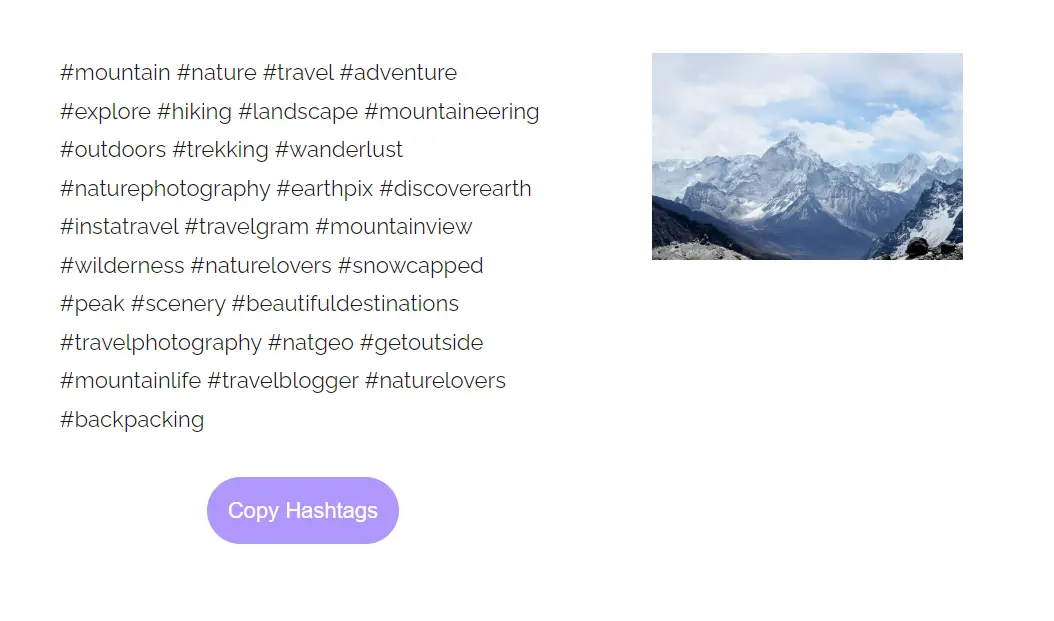The image size is (1054, 621).
Task: Click the #beautifuldestinations hashtag
Action: [345, 303]
